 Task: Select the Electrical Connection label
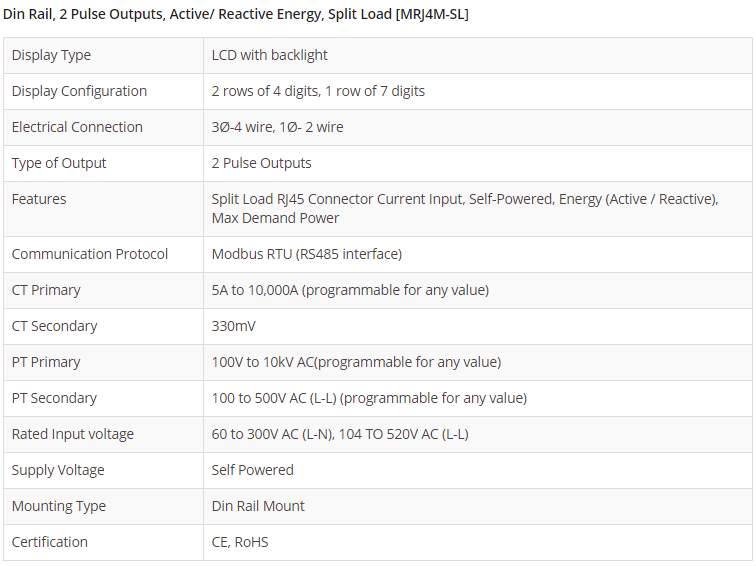coord(77,127)
